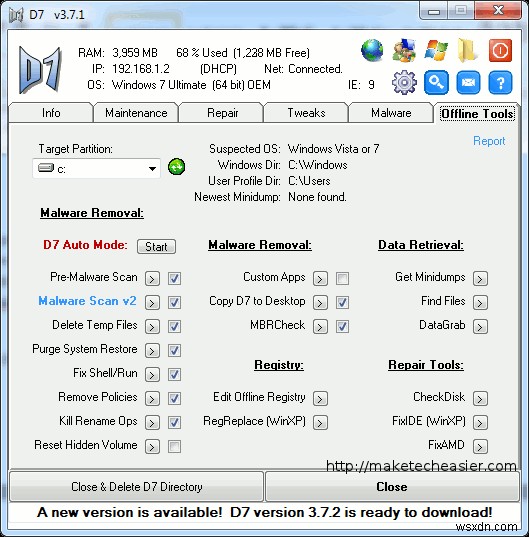The width and height of the screenshot is (529, 537).
Task: Click the Malware Scan v2 label
Action: coord(87,301)
